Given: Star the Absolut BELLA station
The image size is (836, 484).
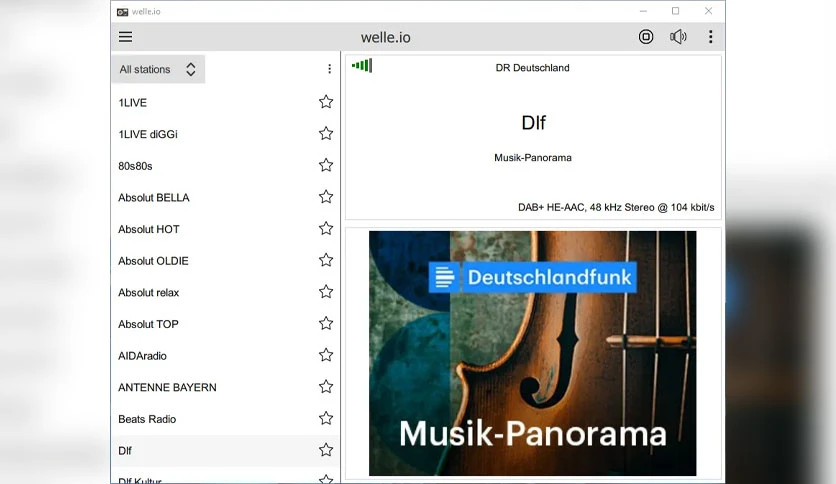Looking at the screenshot, I should 326,197.
